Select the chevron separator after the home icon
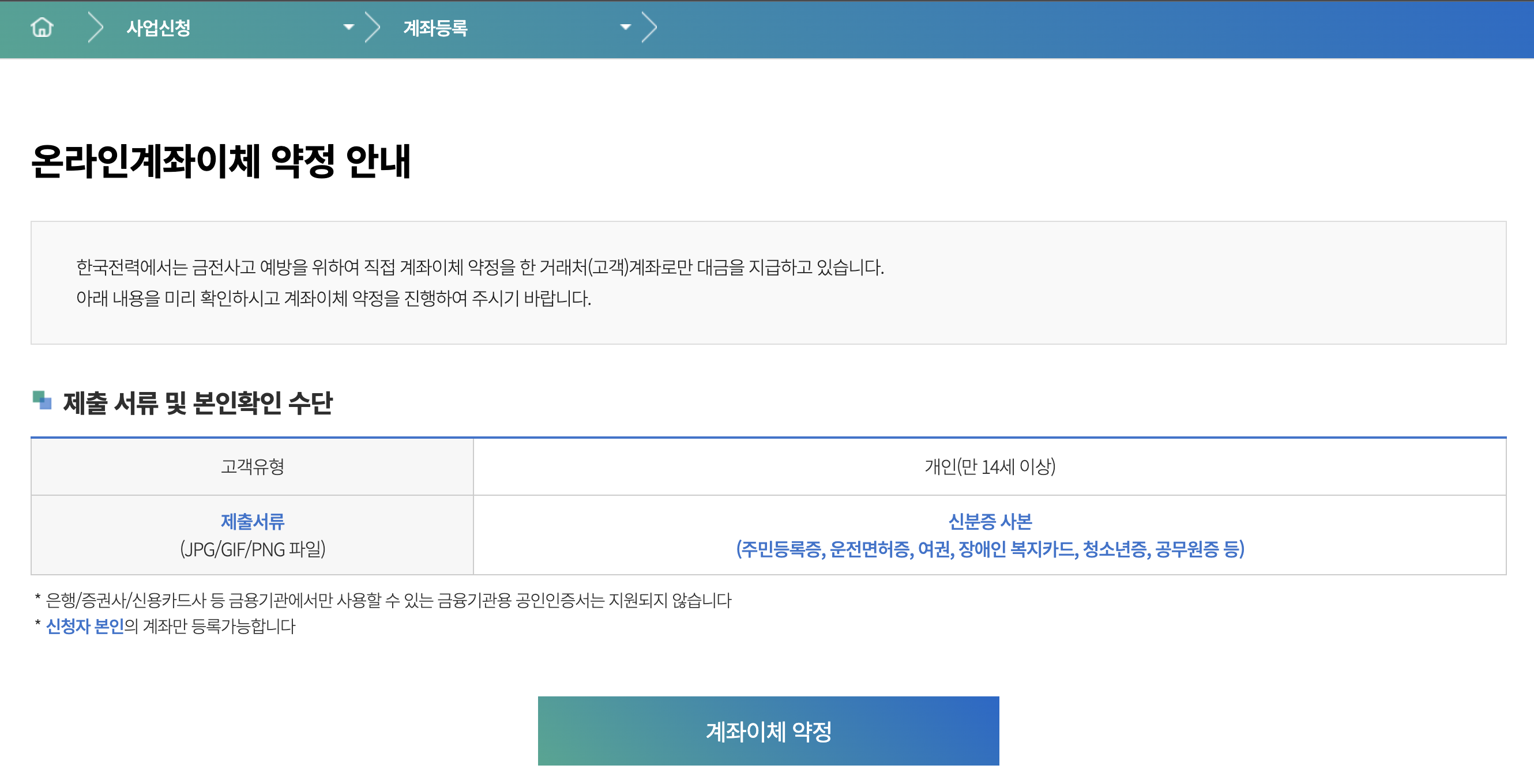The width and height of the screenshot is (1534, 784). (x=93, y=27)
